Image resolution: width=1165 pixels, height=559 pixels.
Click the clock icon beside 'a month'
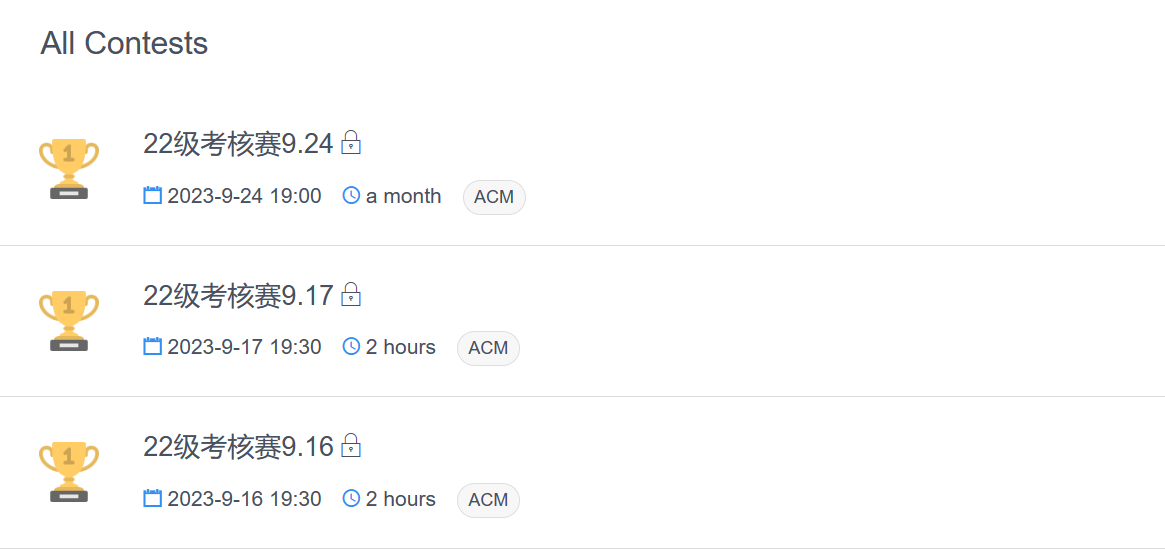tap(351, 196)
